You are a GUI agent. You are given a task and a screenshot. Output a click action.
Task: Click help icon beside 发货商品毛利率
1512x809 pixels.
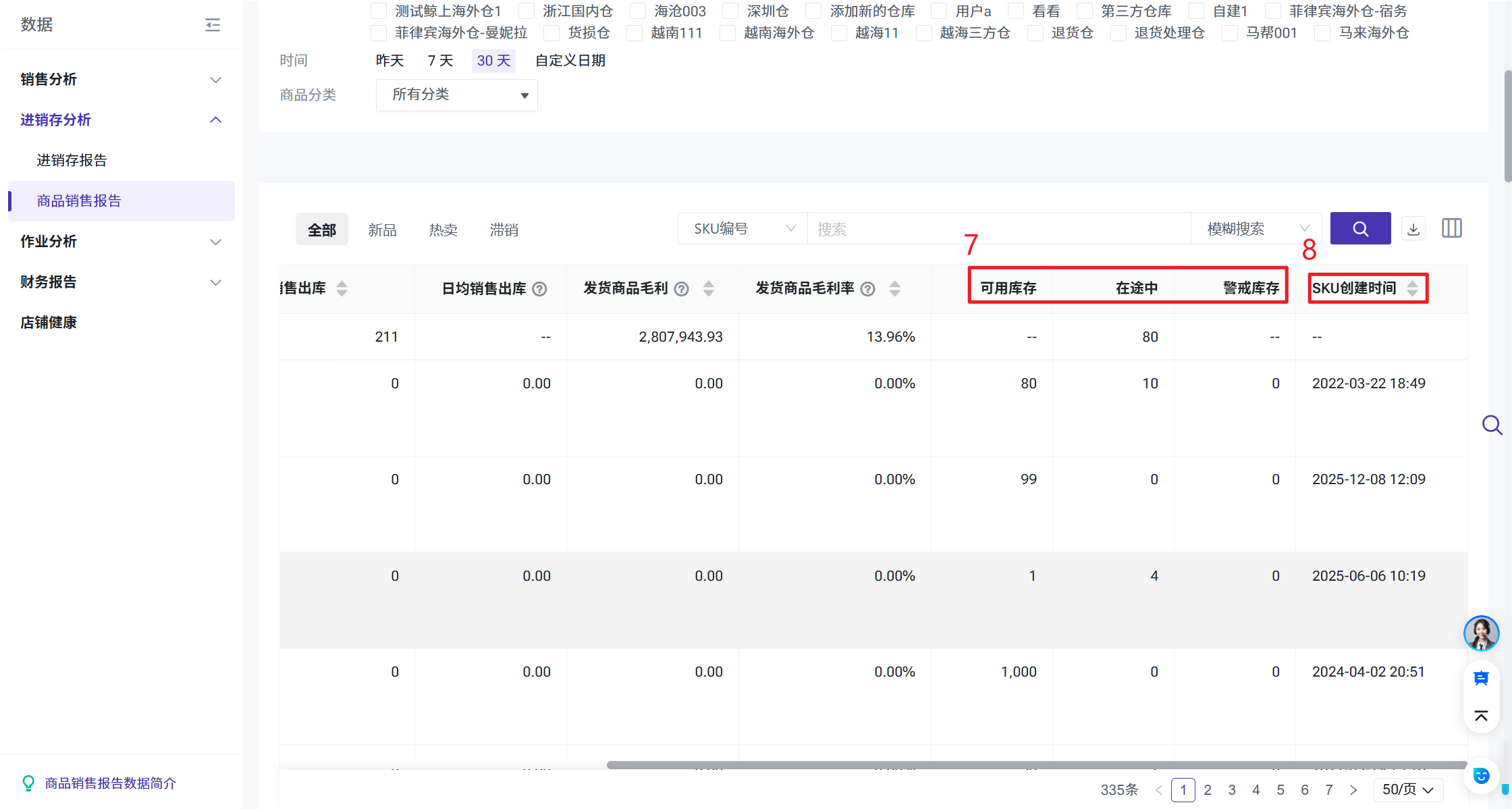(868, 289)
